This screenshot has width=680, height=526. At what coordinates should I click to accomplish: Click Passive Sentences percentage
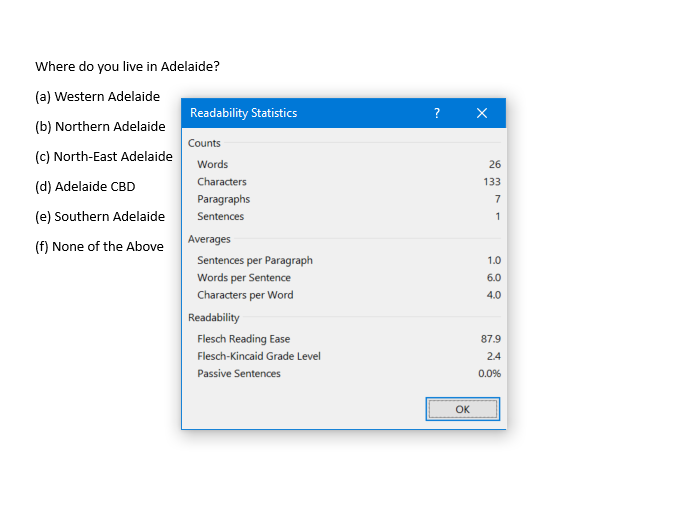490,373
